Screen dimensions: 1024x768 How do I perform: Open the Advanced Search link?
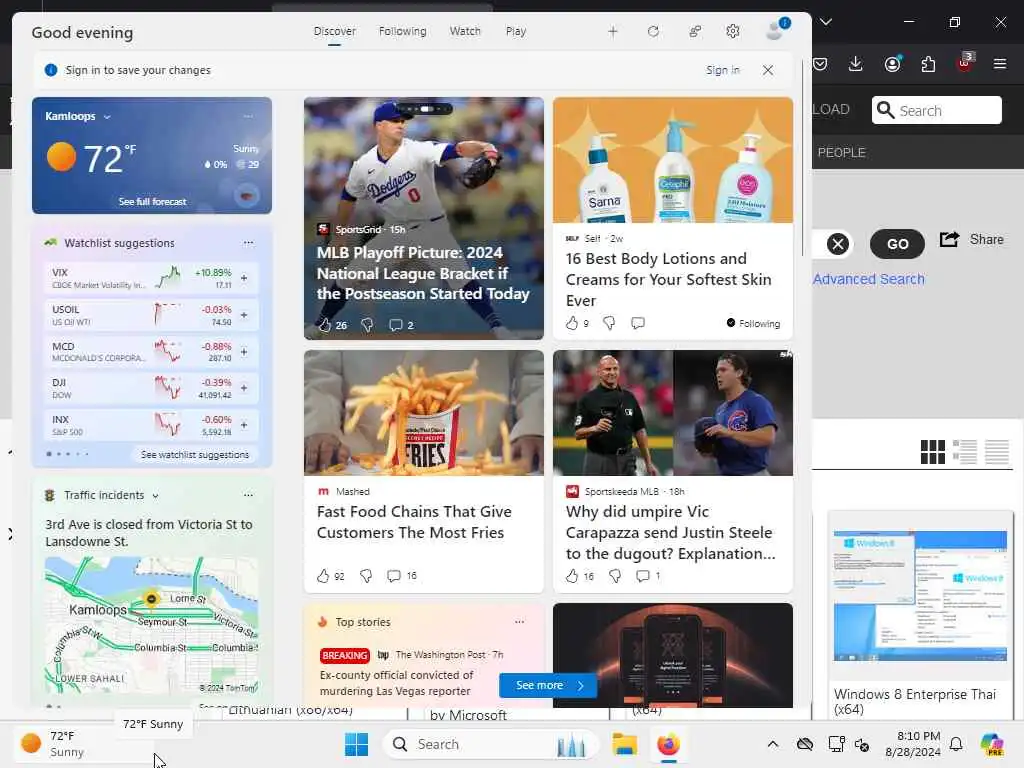coord(869,279)
